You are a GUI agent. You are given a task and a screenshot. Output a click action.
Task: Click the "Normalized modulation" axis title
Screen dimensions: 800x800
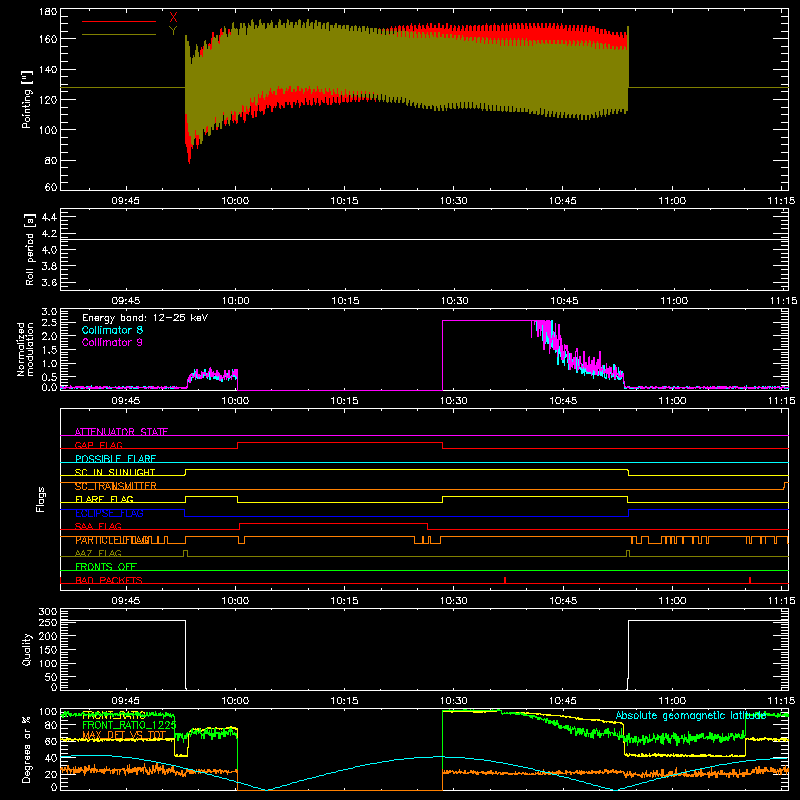click(26, 349)
